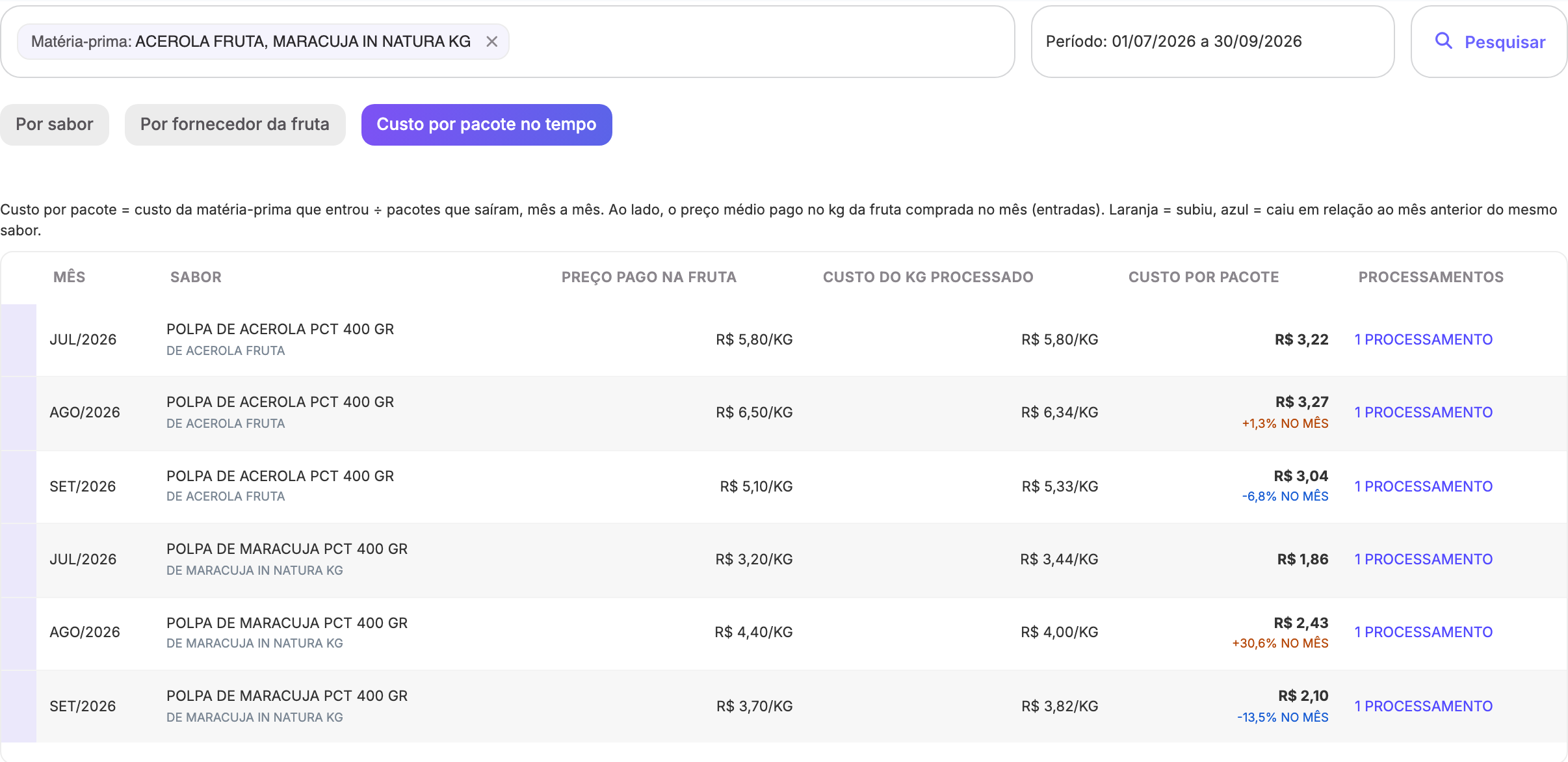Open 1 Processamento for maracuja AGO/2026

coord(1423,632)
